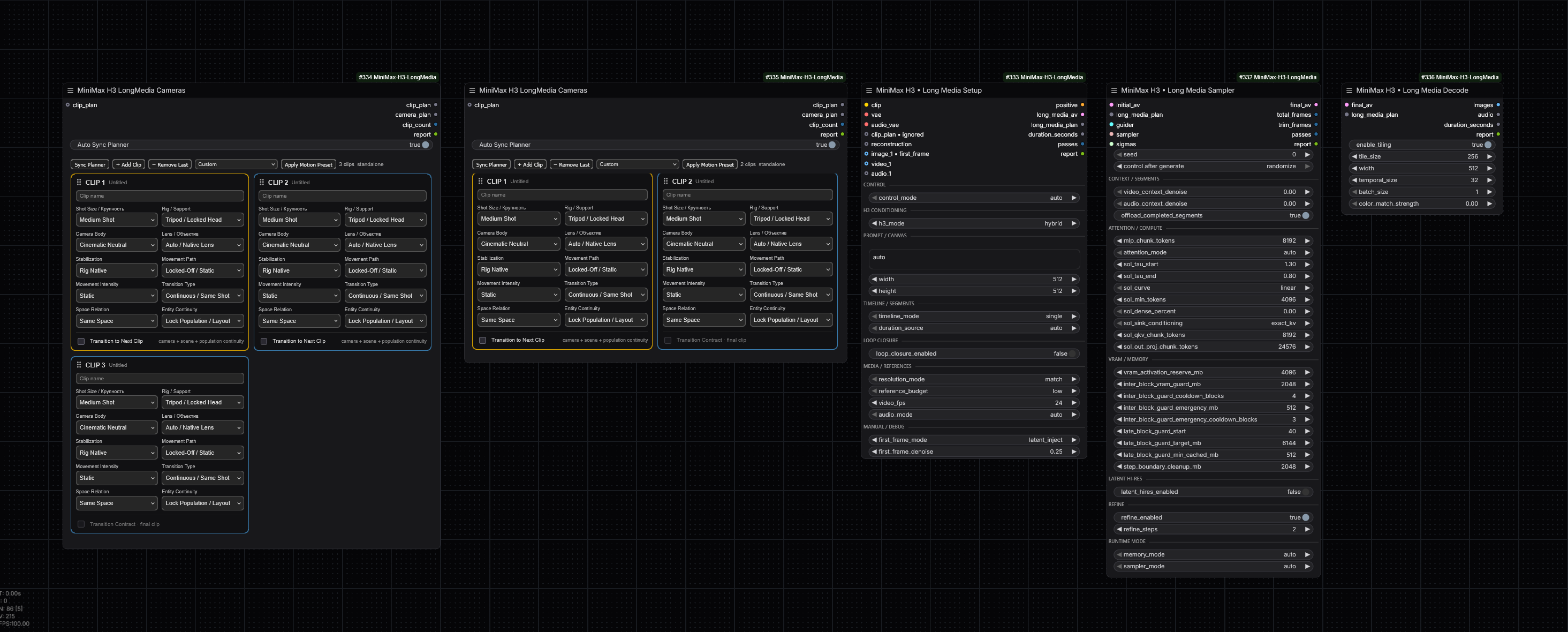Image resolution: width=1568 pixels, height=632 pixels.
Task: Click the final_av output port on Sampler
Action: 1316,106
